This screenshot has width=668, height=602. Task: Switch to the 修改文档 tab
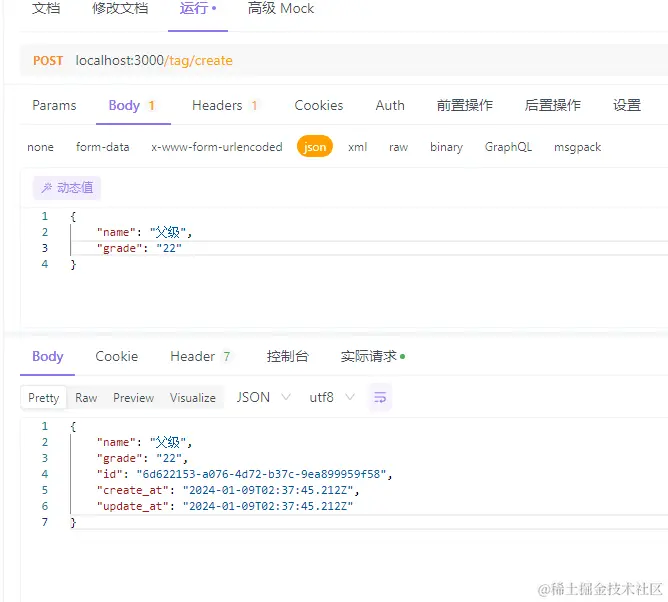(x=120, y=8)
